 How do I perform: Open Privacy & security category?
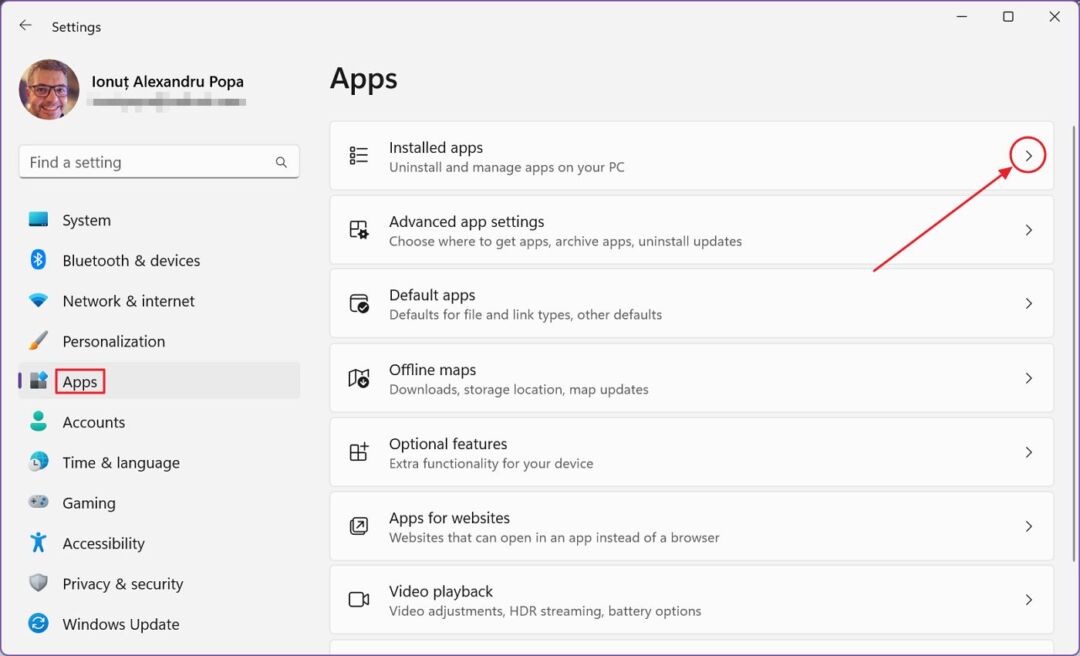coord(159,584)
